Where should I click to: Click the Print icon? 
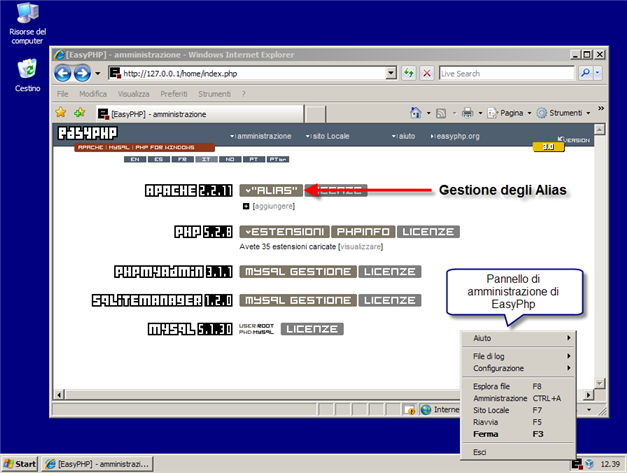(x=467, y=113)
